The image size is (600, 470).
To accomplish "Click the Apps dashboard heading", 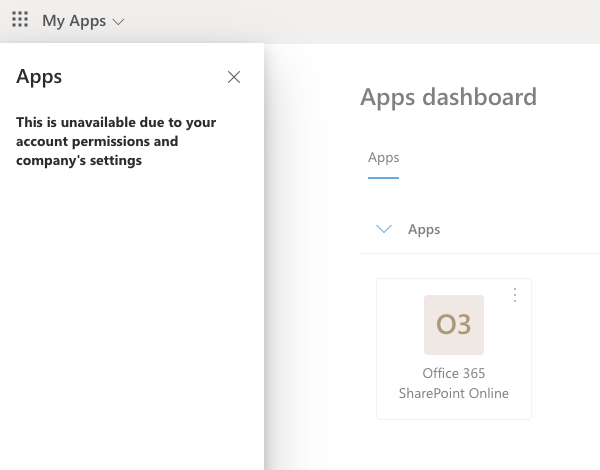I will tap(448, 97).
